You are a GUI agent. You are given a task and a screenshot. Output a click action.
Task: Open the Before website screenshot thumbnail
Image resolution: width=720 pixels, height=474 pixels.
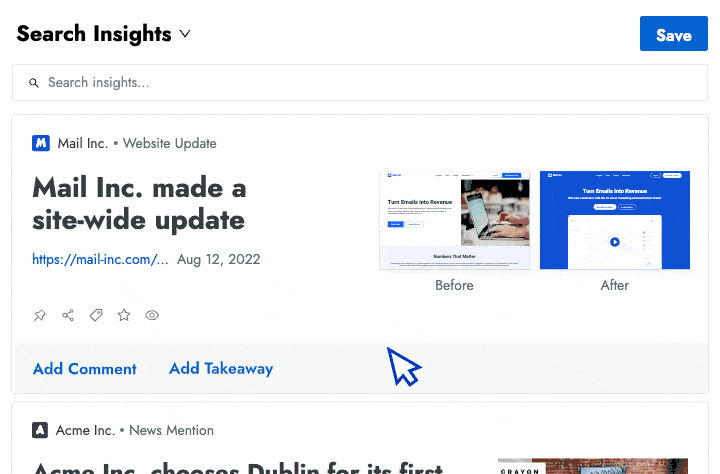click(454, 220)
